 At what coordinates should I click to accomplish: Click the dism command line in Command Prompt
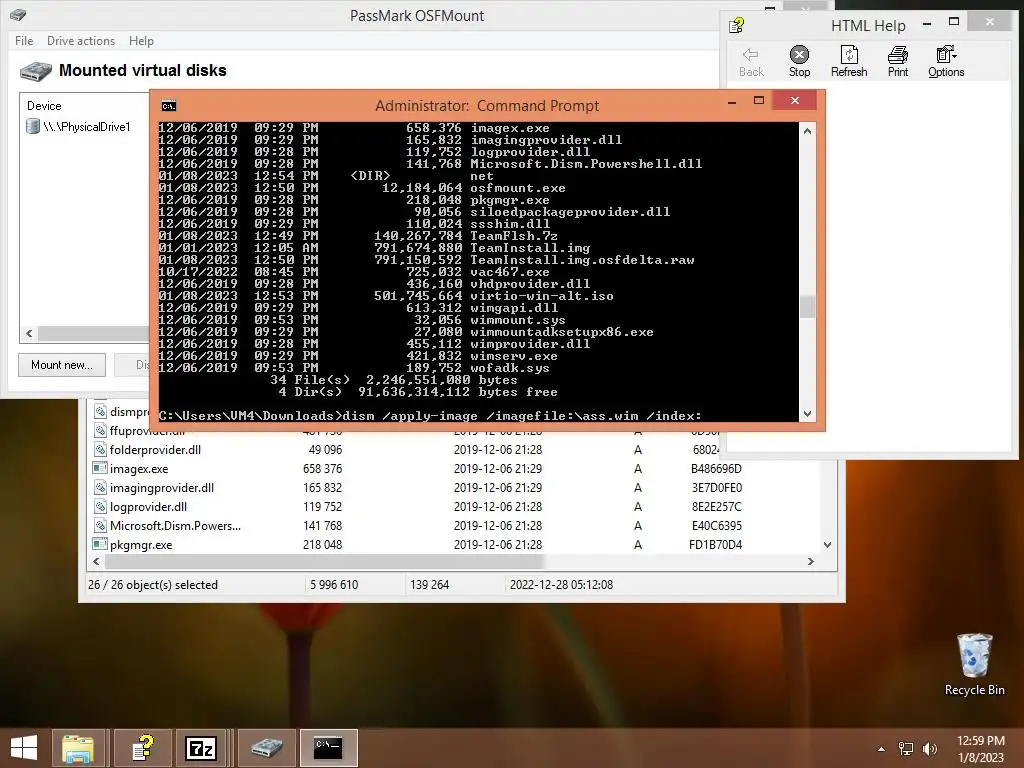430,415
